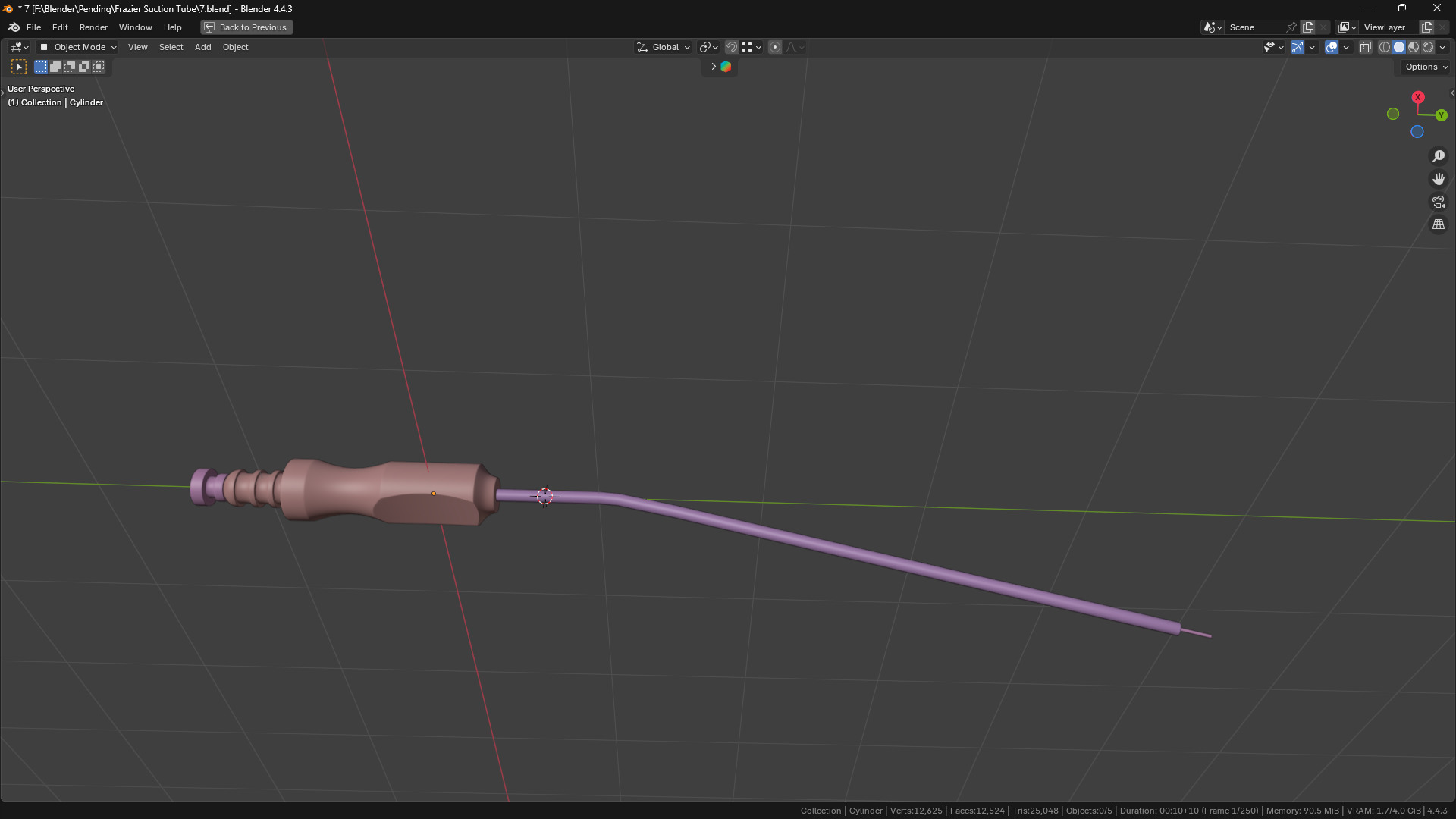The width and height of the screenshot is (1456, 819).
Task: Add a new view layer icon
Action: (1427, 27)
